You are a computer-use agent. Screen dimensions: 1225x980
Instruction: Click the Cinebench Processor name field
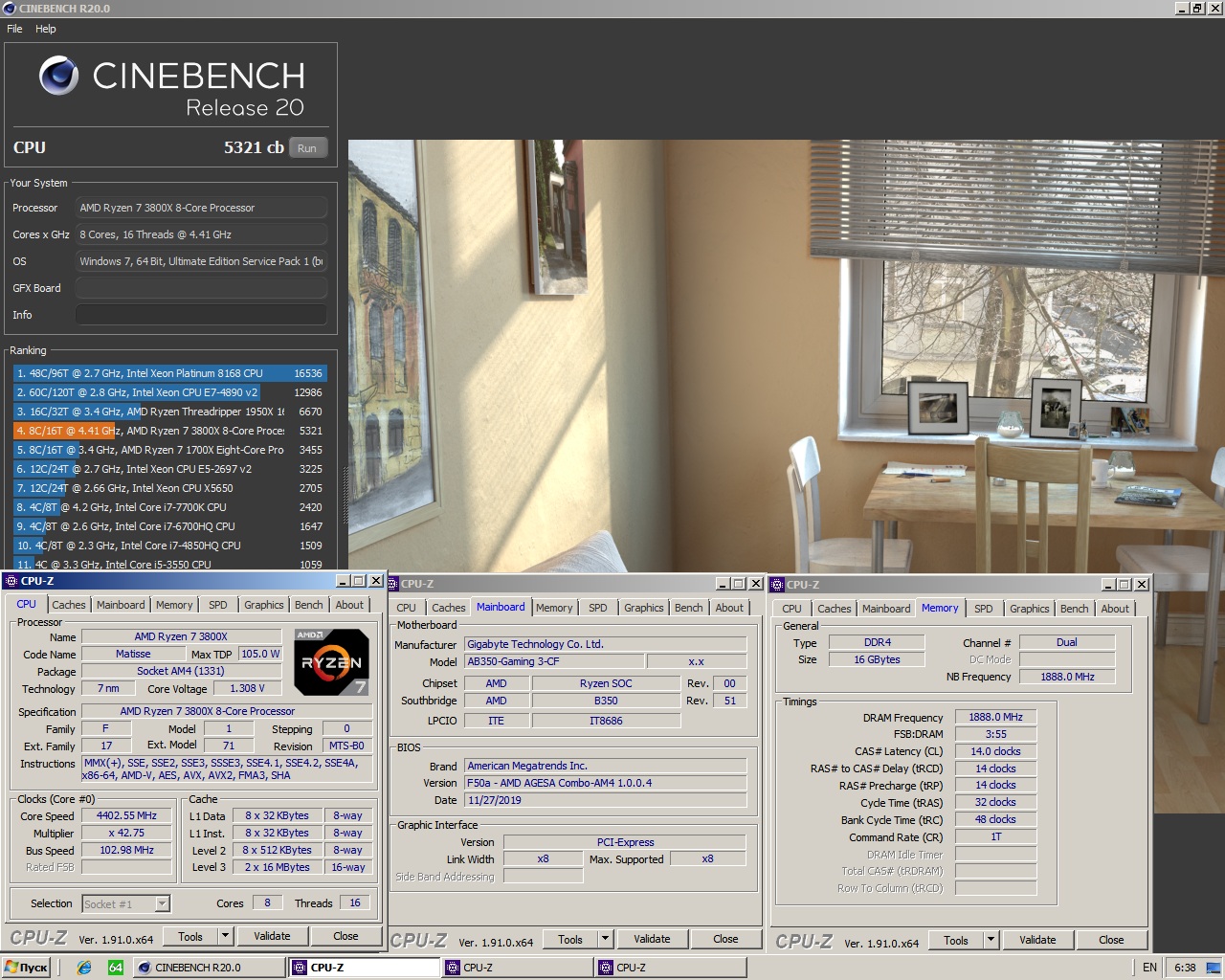tap(201, 208)
